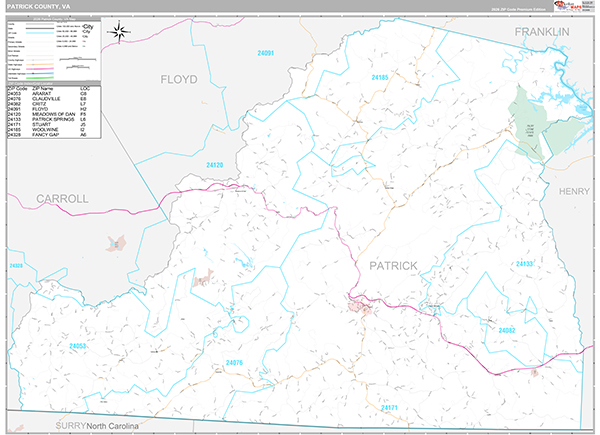Image resolution: width=600 pixels, height=435 pixels.
Task: Click the PATRICK COUNTY, VA title text
Action: click(38, 7)
